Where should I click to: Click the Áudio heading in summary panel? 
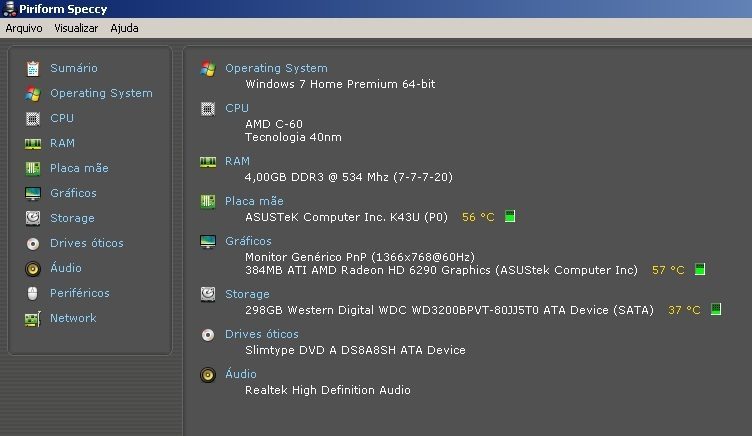pos(241,374)
